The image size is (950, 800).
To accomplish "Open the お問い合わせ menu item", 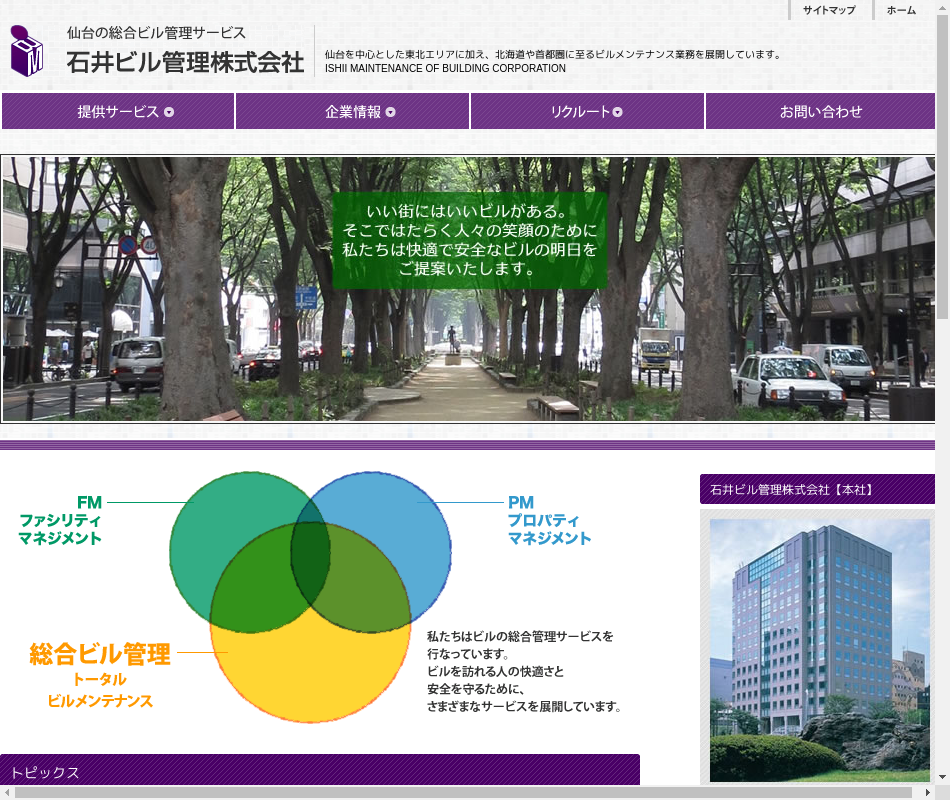I will (x=820, y=112).
